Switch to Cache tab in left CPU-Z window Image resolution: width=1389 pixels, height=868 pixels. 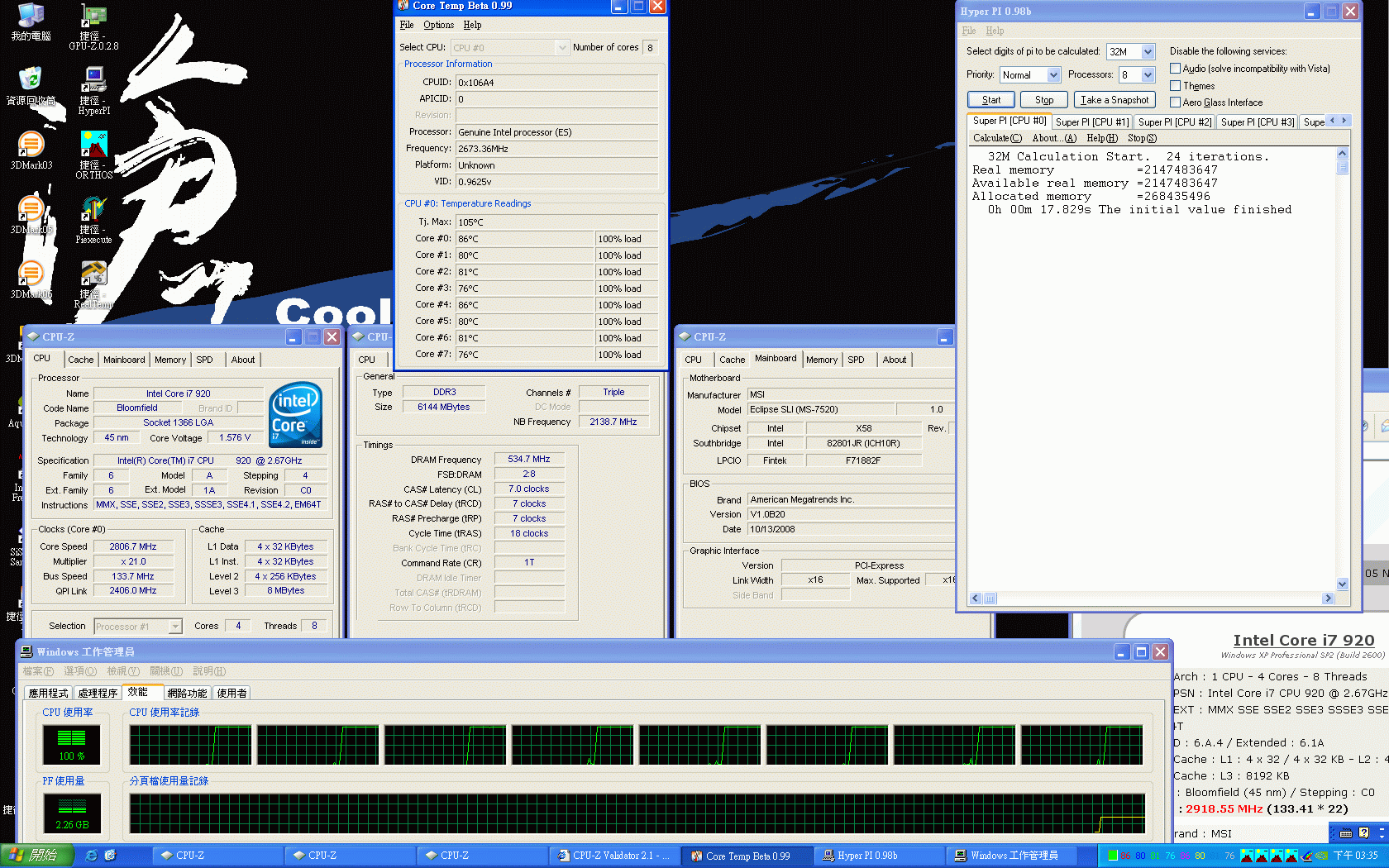(x=80, y=360)
